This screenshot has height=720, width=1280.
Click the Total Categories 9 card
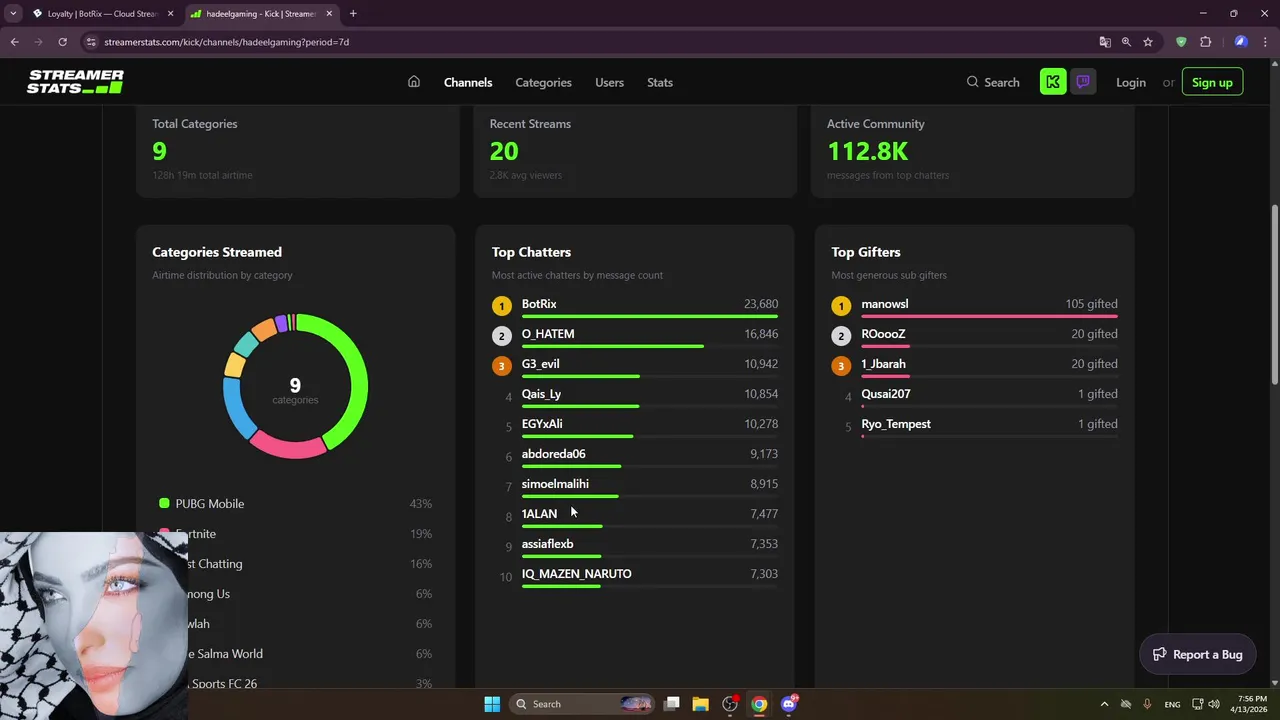pyautogui.click(x=297, y=150)
